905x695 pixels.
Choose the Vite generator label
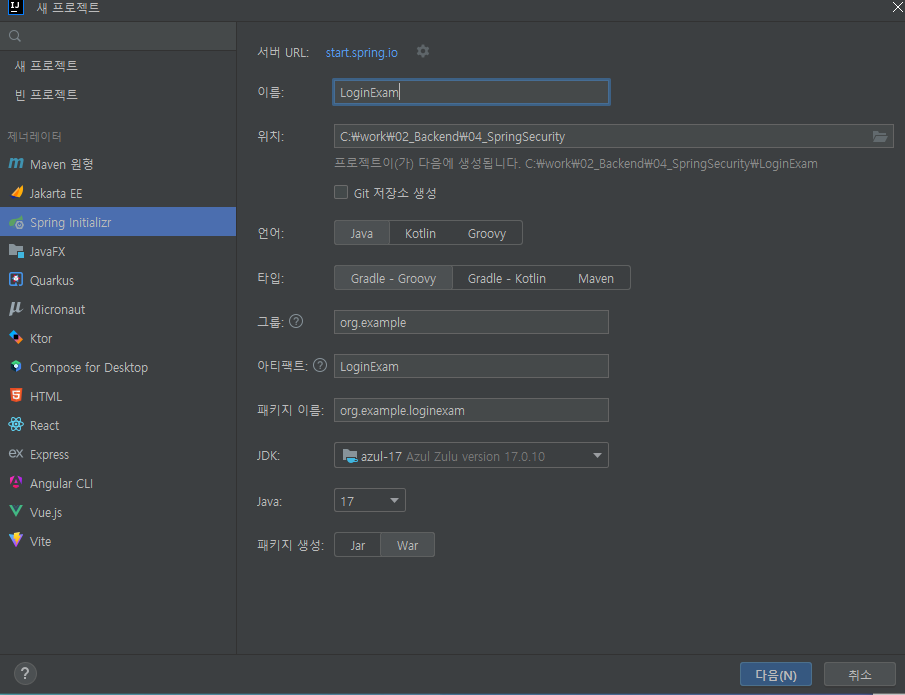point(40,541)
